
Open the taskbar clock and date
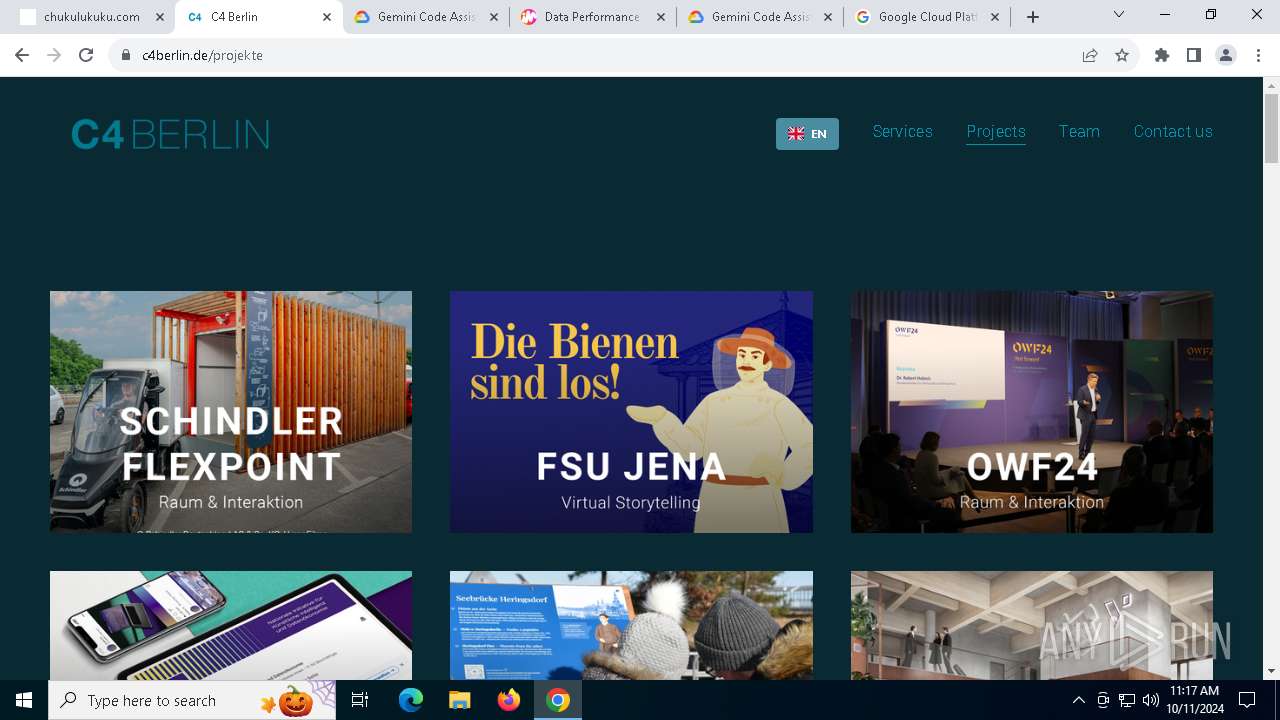[1194, 700]
